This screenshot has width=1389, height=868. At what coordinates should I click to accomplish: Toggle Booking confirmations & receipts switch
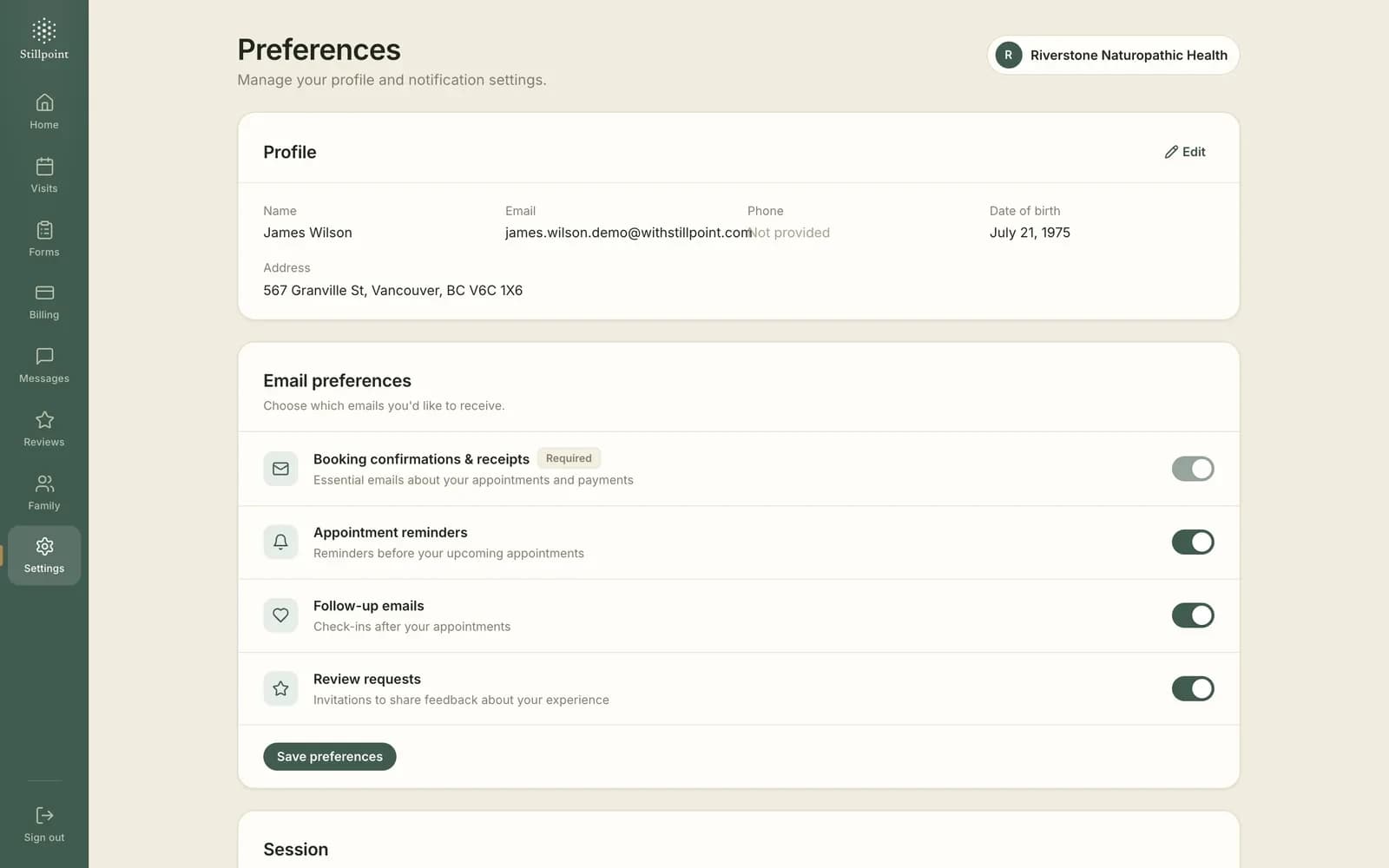(1193, 469)
